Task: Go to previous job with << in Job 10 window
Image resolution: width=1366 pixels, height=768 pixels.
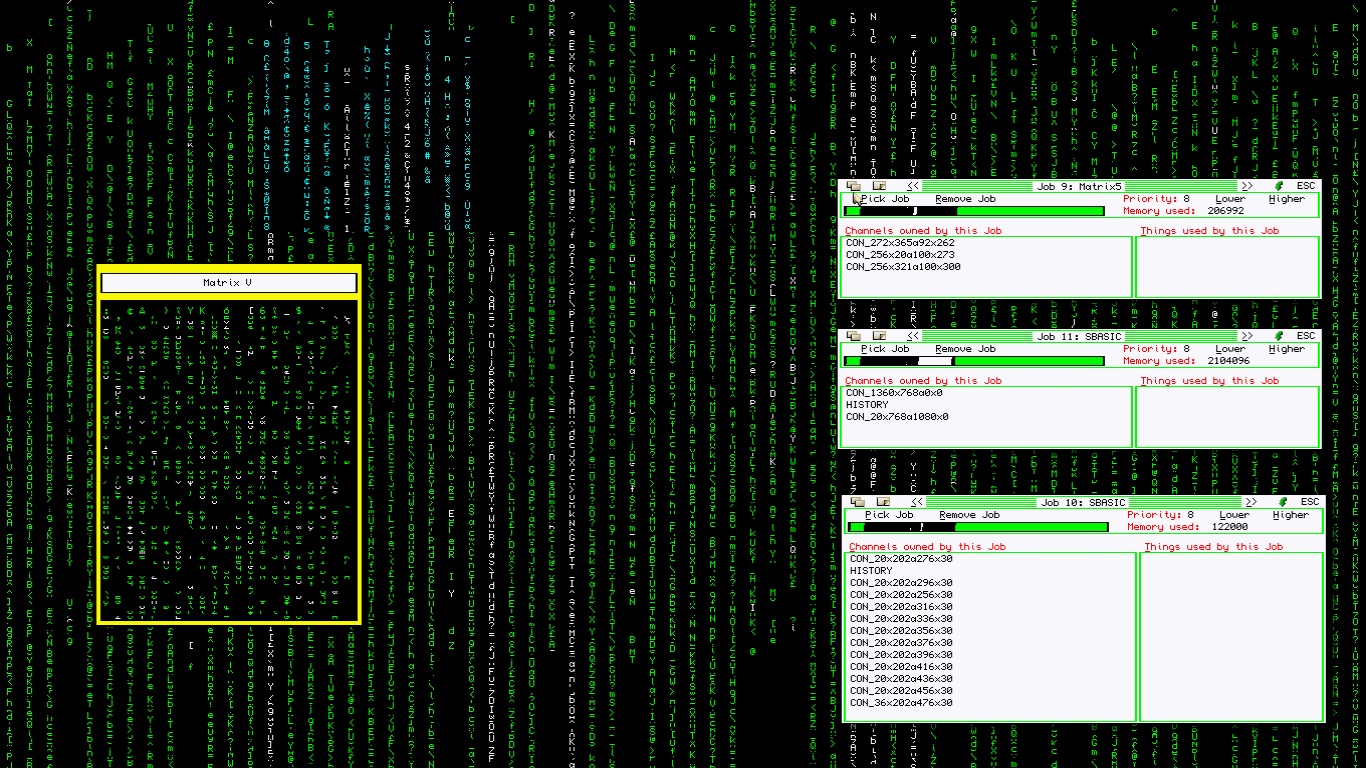Action: [917, 502]
